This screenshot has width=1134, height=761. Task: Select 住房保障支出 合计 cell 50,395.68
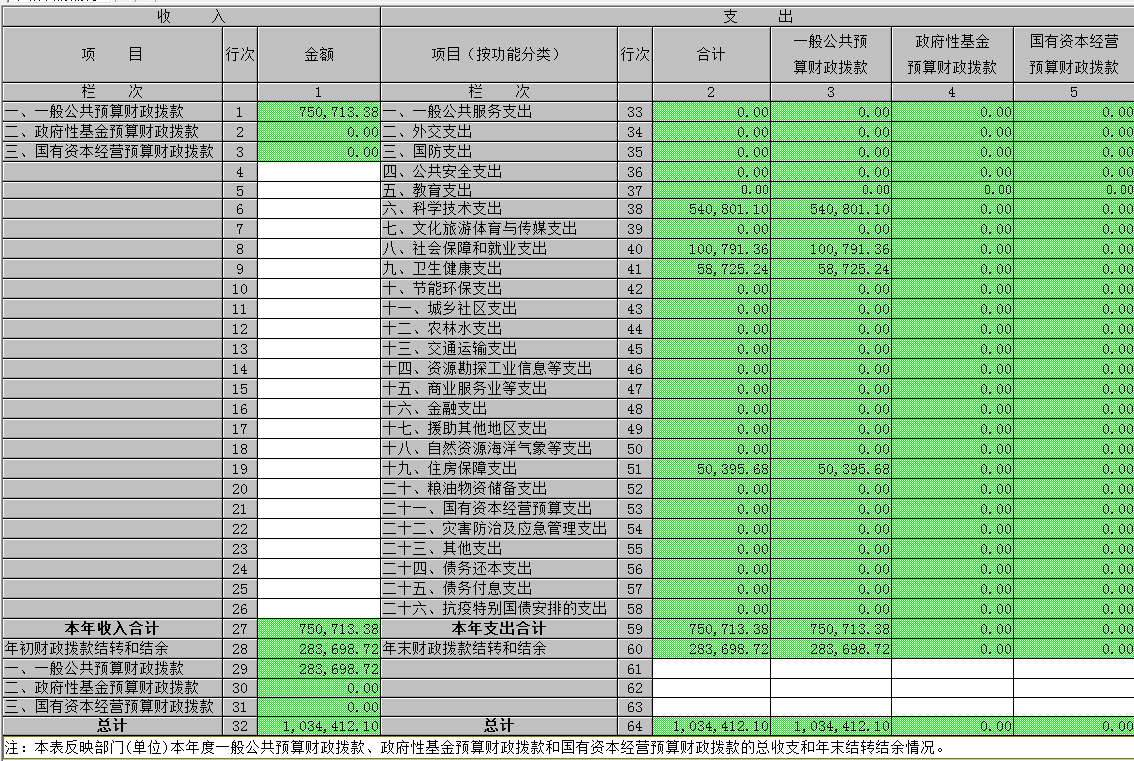point(711,469)
